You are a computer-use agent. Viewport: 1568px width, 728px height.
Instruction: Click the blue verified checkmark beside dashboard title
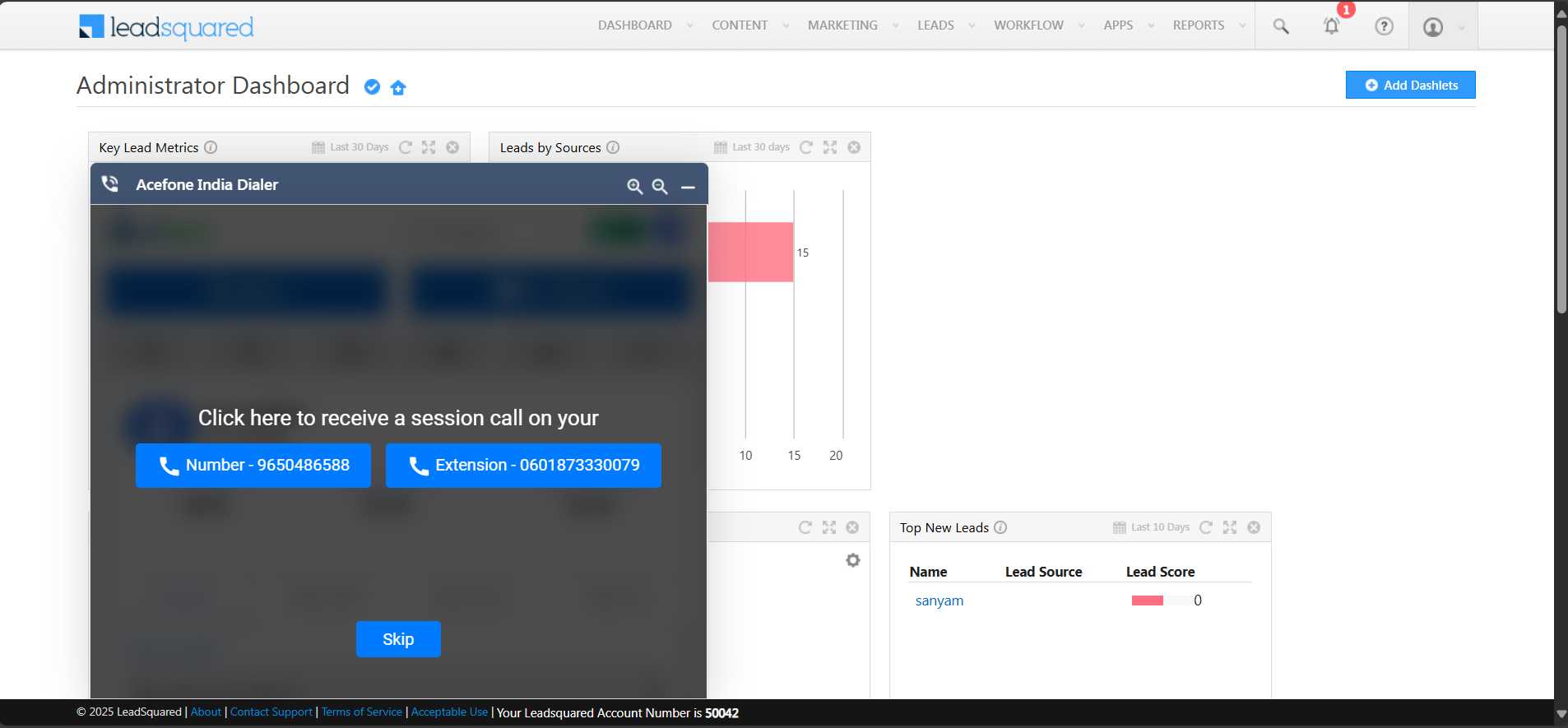click(373, 87)
